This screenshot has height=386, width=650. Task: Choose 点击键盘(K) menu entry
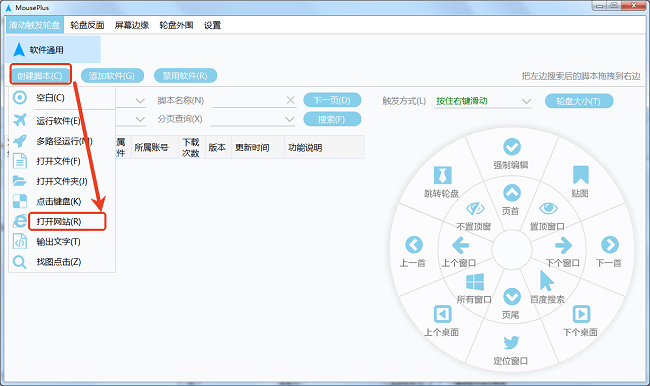[59, 201]
